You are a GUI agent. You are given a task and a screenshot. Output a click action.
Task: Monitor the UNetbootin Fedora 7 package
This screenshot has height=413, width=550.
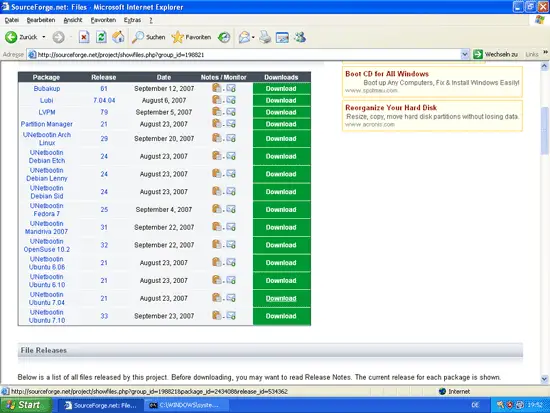pyautogui.click(x=231, y=209)
